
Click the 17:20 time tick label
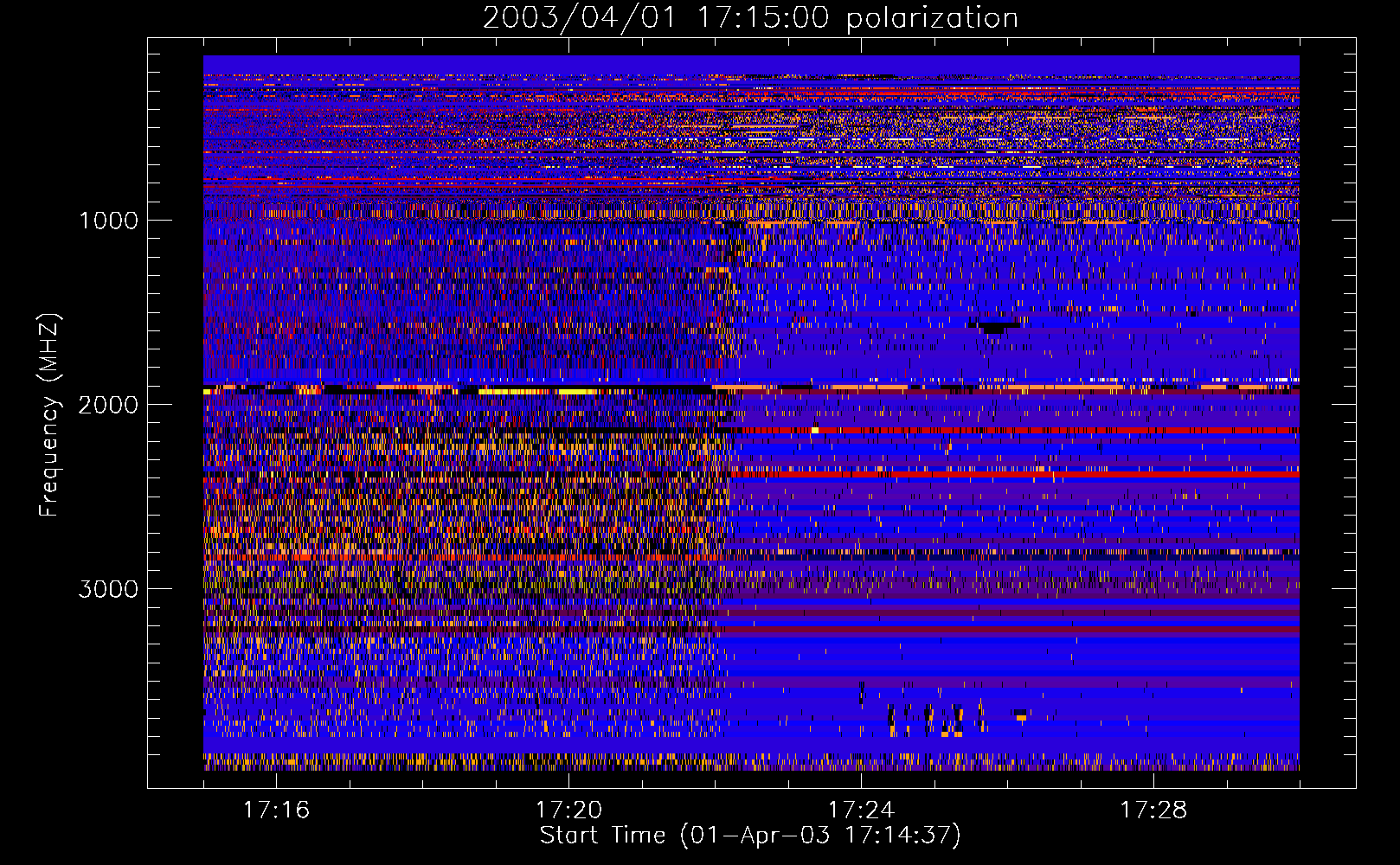568,810
